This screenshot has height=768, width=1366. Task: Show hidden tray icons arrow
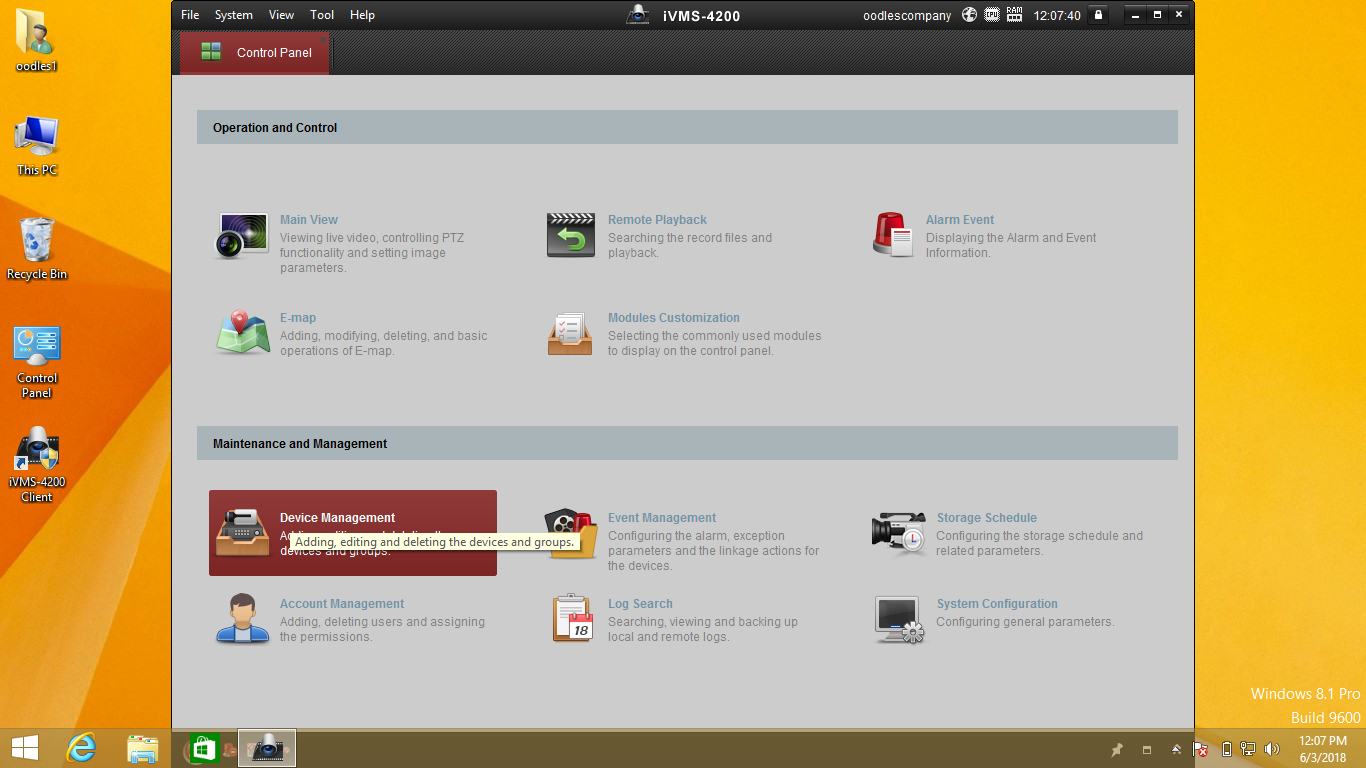point(1177,749)
